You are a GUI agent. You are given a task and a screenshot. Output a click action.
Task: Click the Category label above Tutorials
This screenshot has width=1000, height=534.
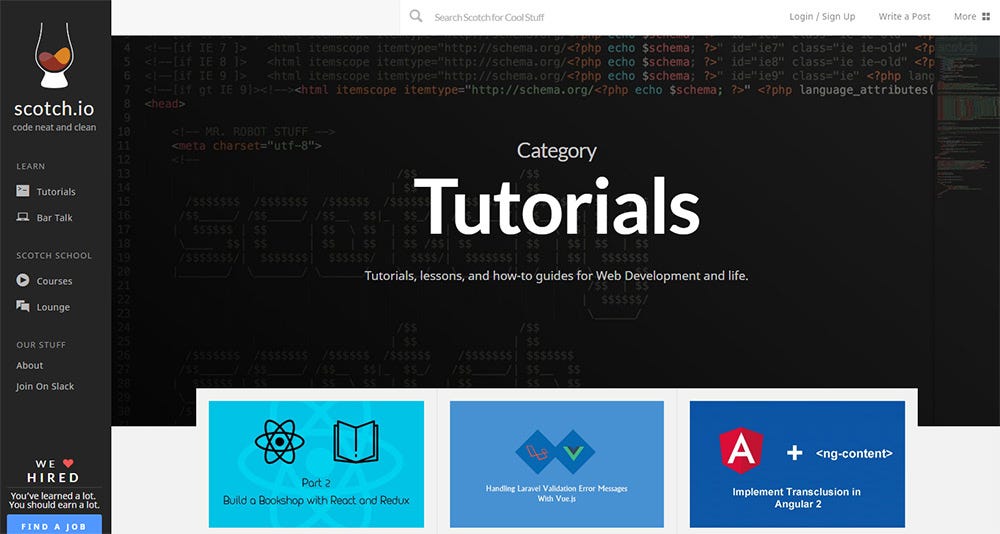tap(557, 151)
